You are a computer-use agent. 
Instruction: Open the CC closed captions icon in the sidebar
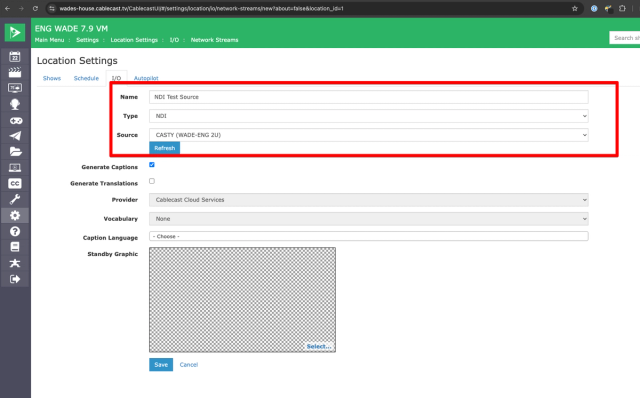[x=15, y=183]
